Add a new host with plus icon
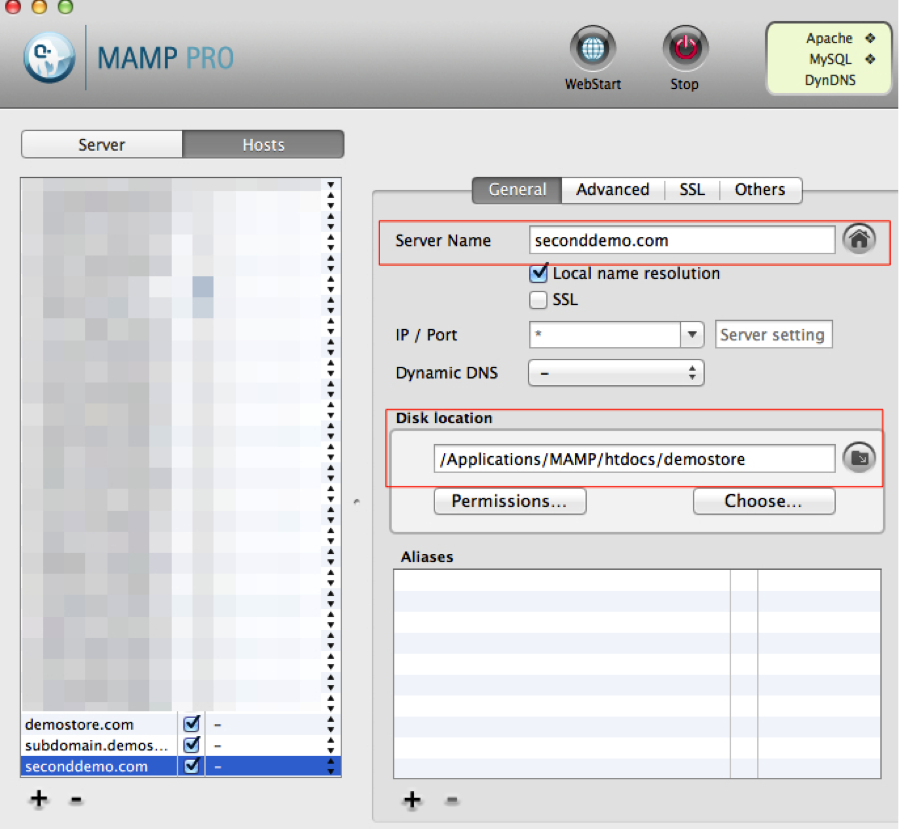The width and height of the screenshot is (899, 830). [39, 798]
